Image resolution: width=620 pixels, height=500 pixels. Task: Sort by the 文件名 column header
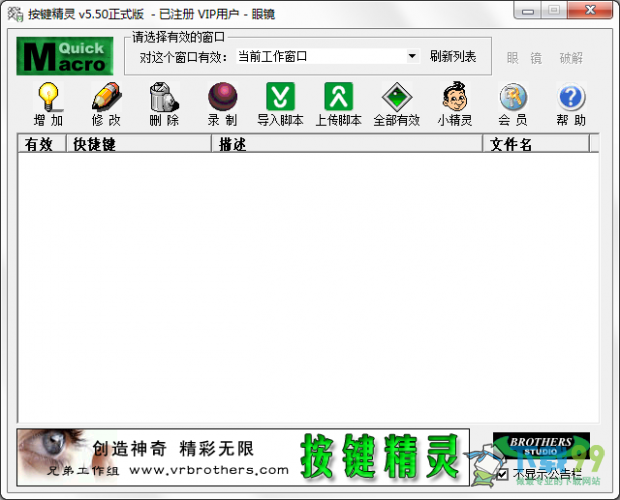(536, 144)
